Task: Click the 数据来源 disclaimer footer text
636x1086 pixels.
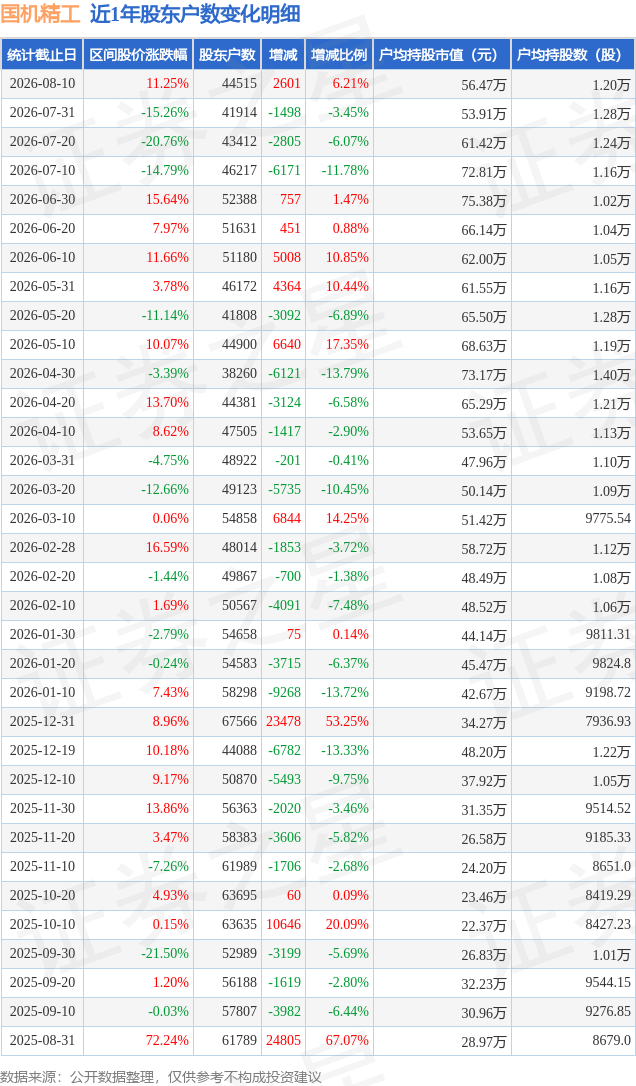Action: [x=161, y=1076]
